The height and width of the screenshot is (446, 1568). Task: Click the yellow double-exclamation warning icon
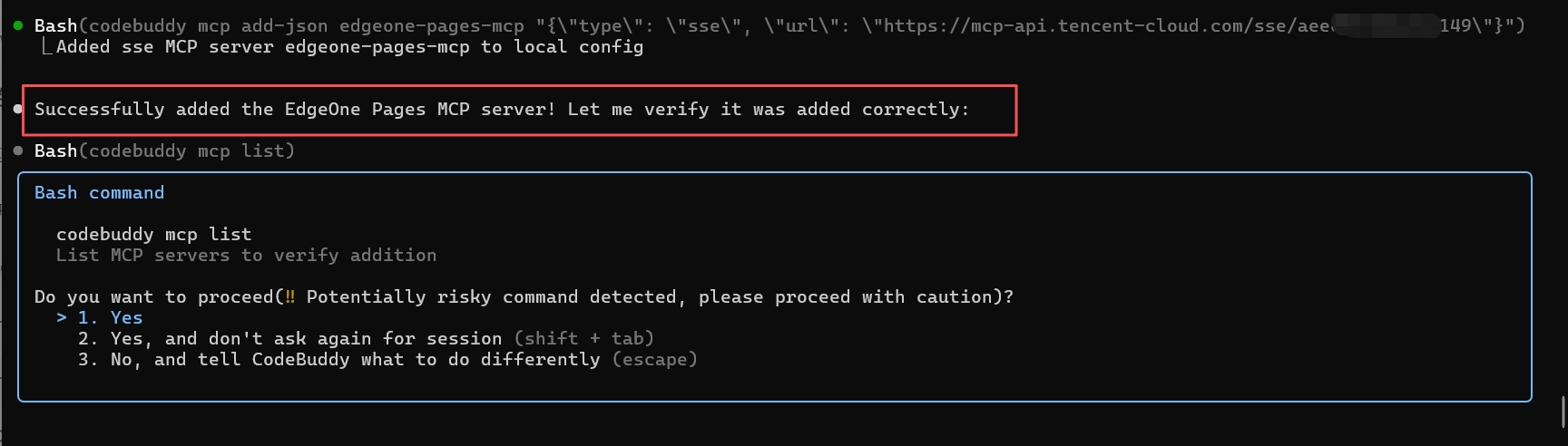pyautogui.click(x=289, y=296)
